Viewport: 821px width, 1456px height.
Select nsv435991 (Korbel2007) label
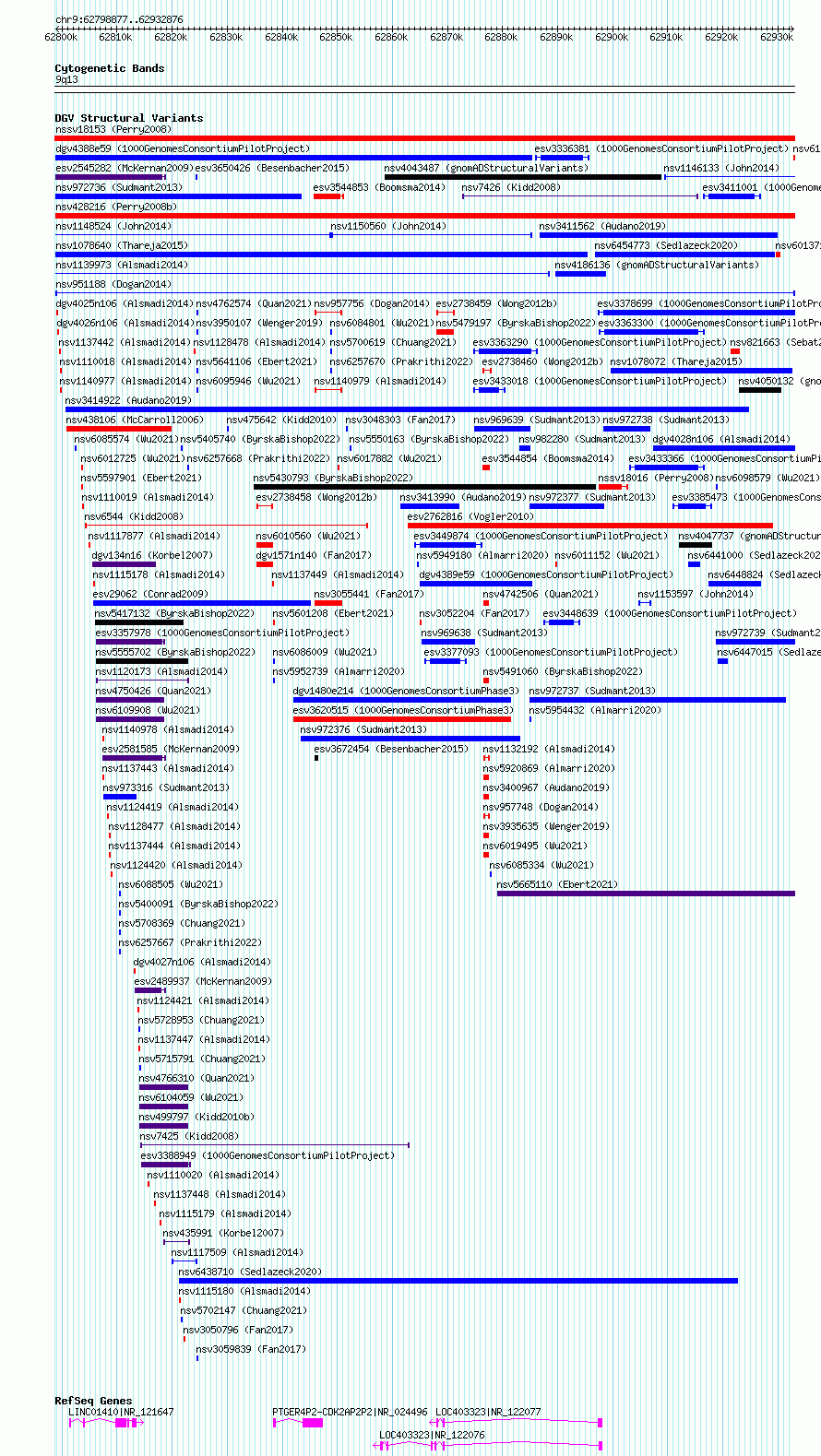click(224, 1234)
